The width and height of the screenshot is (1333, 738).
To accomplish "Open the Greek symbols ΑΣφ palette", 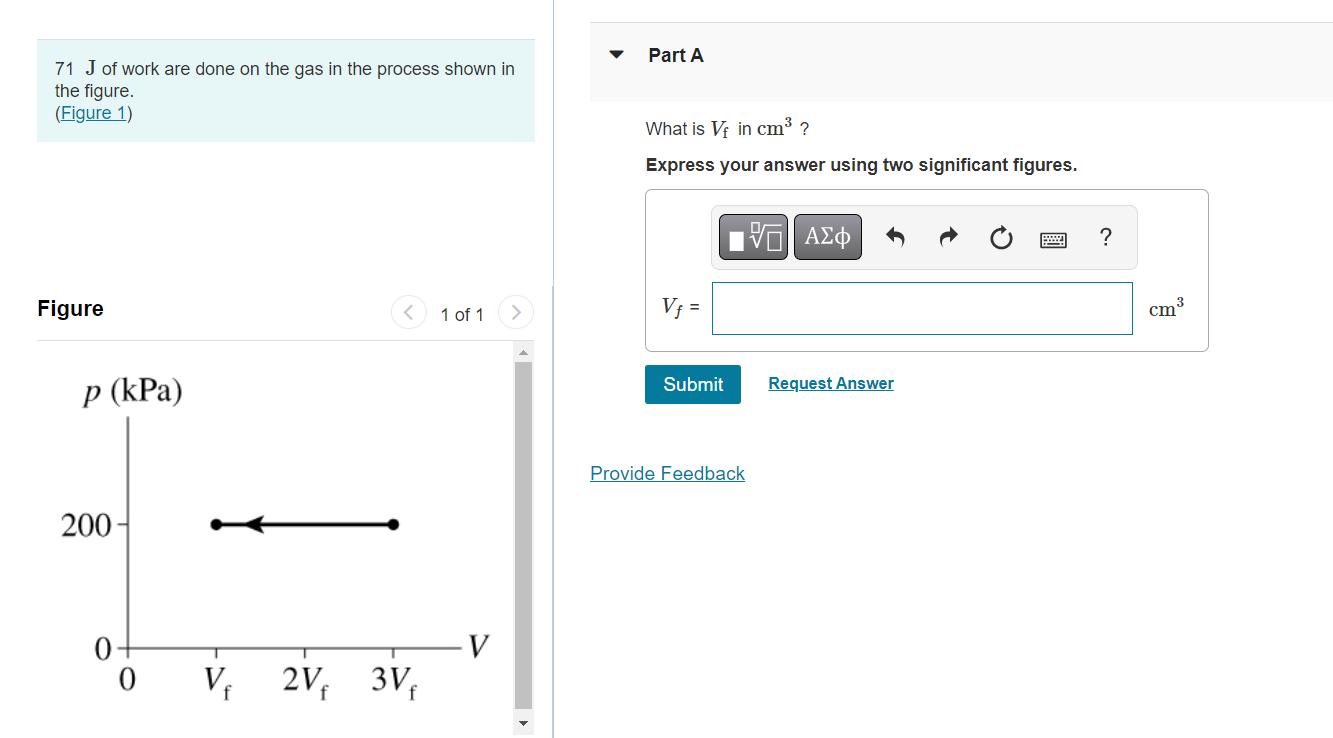I will click(827, 237).
